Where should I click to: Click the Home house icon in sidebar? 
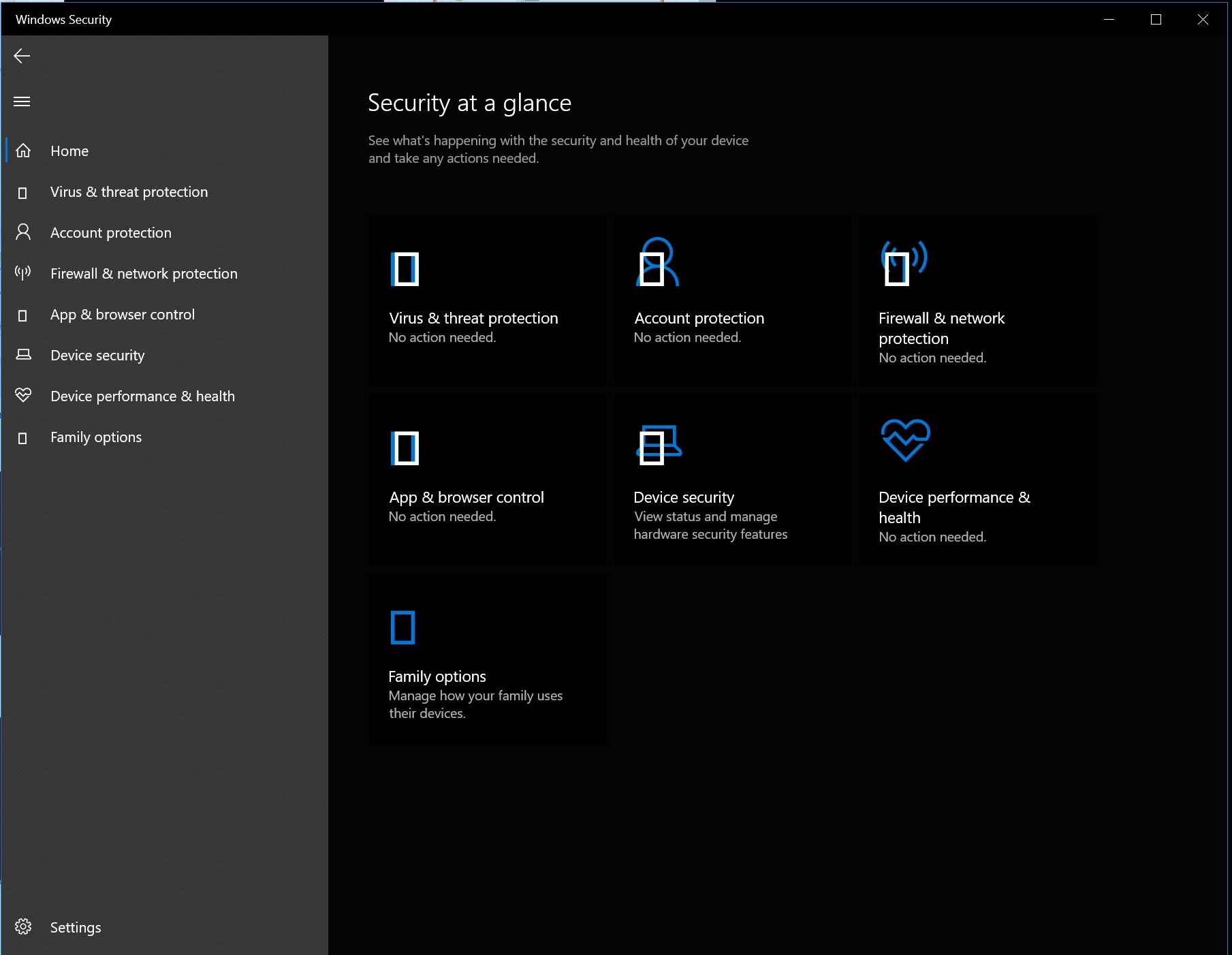[22, 151]
